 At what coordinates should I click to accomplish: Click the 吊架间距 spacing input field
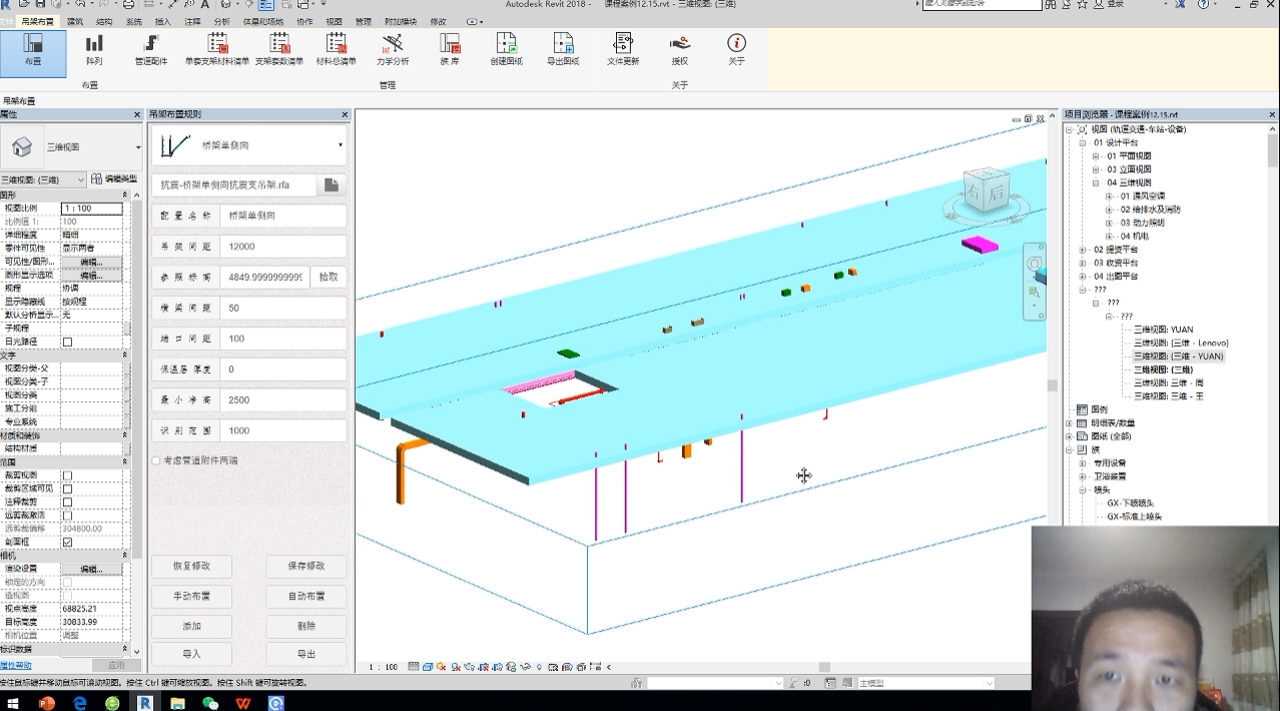click(283, 247)
